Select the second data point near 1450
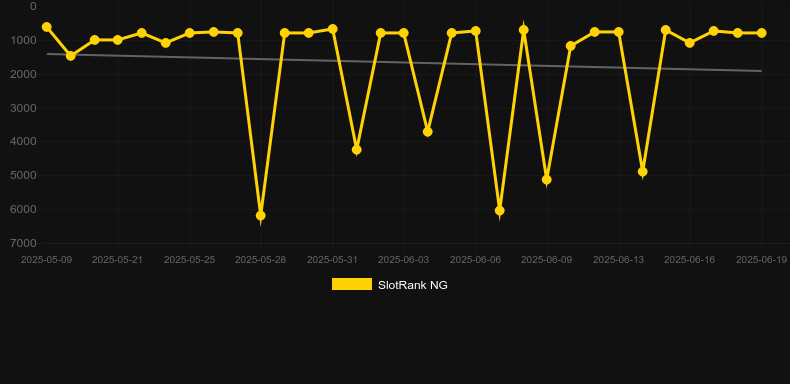Screen dimensions: 790x384 coord(71,55)
